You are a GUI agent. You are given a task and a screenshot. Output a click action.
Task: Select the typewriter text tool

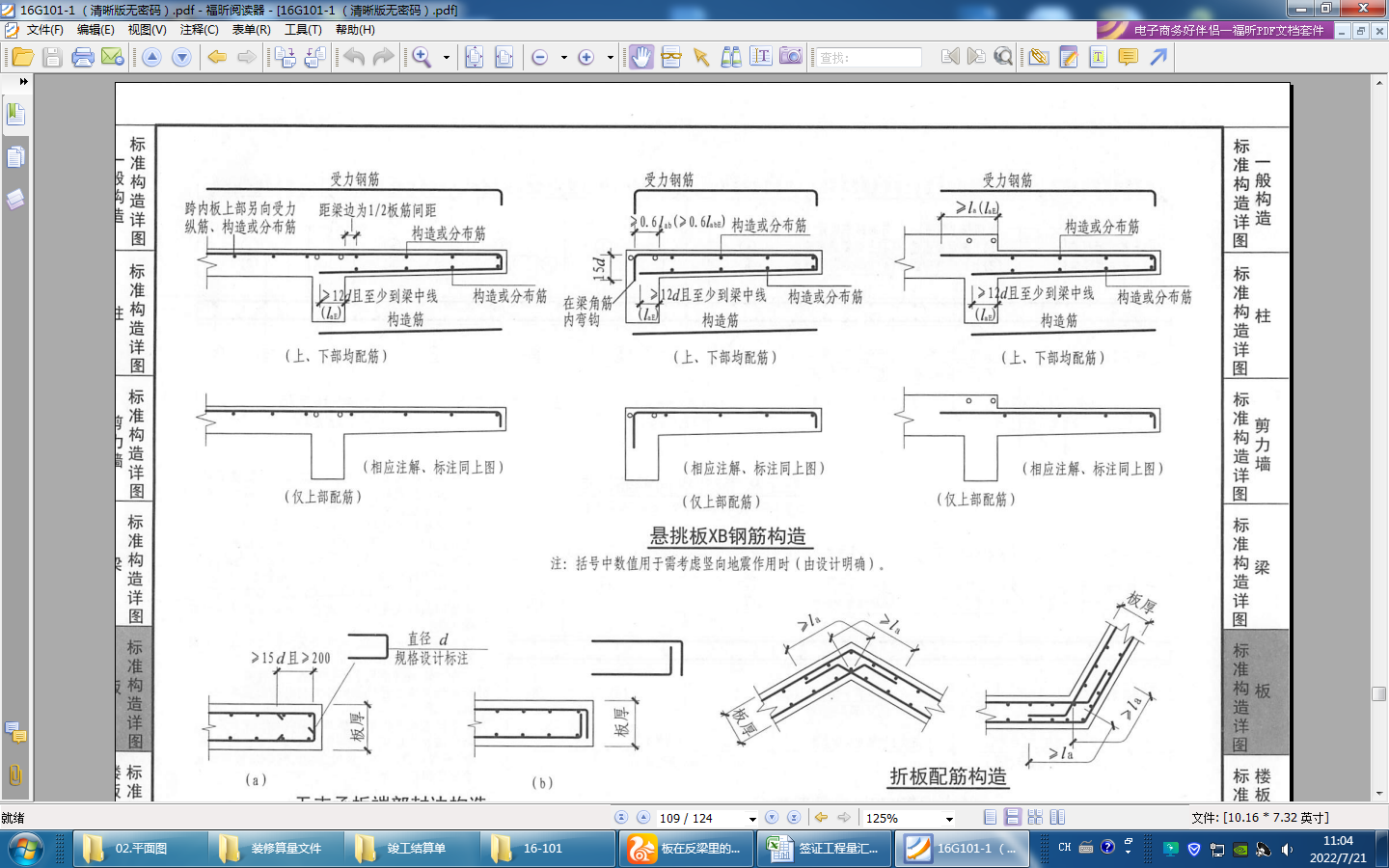click(1098, 57)
